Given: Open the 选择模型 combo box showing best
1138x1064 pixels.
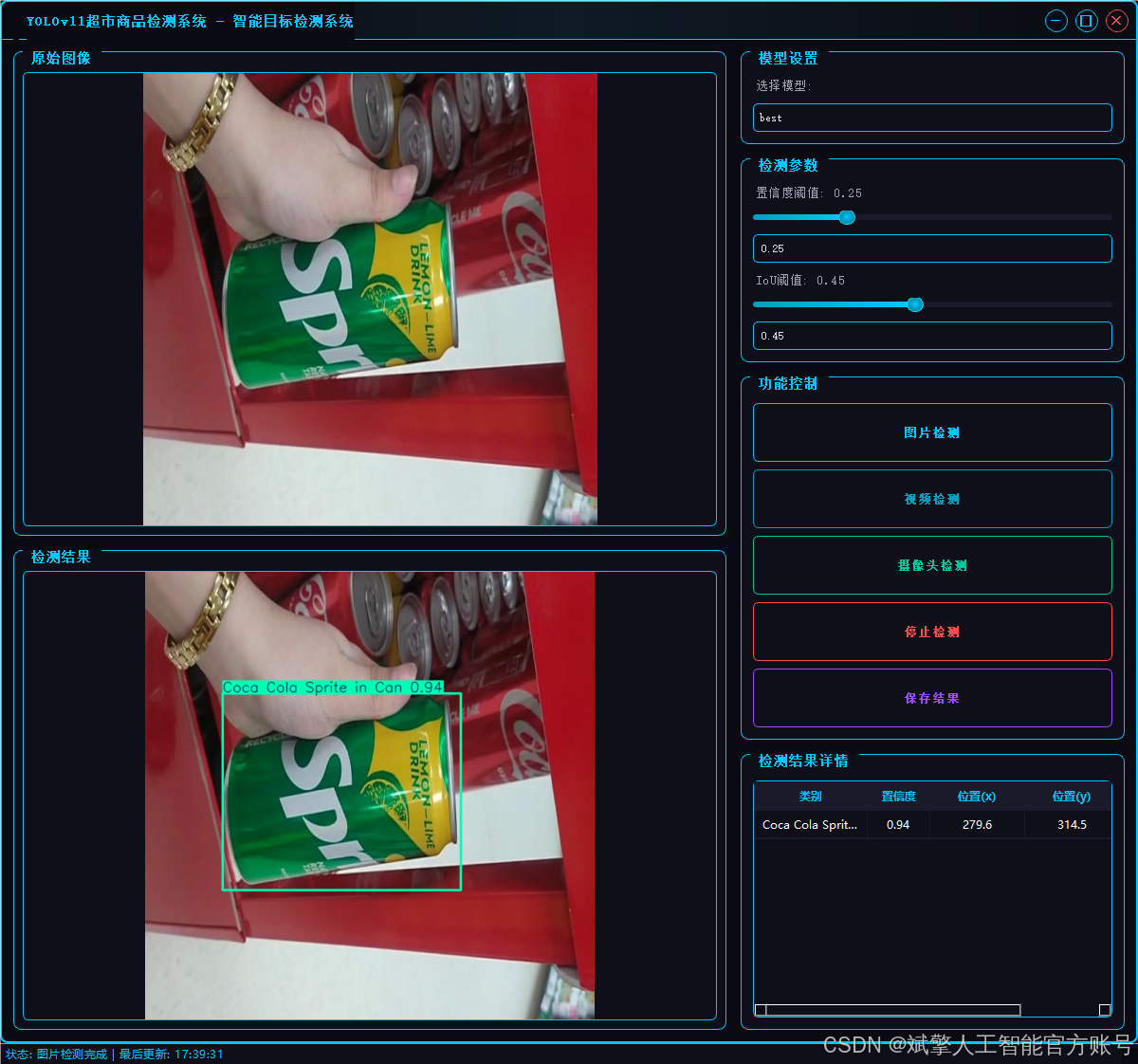Looking at the screenshot, I should (932, 118).
